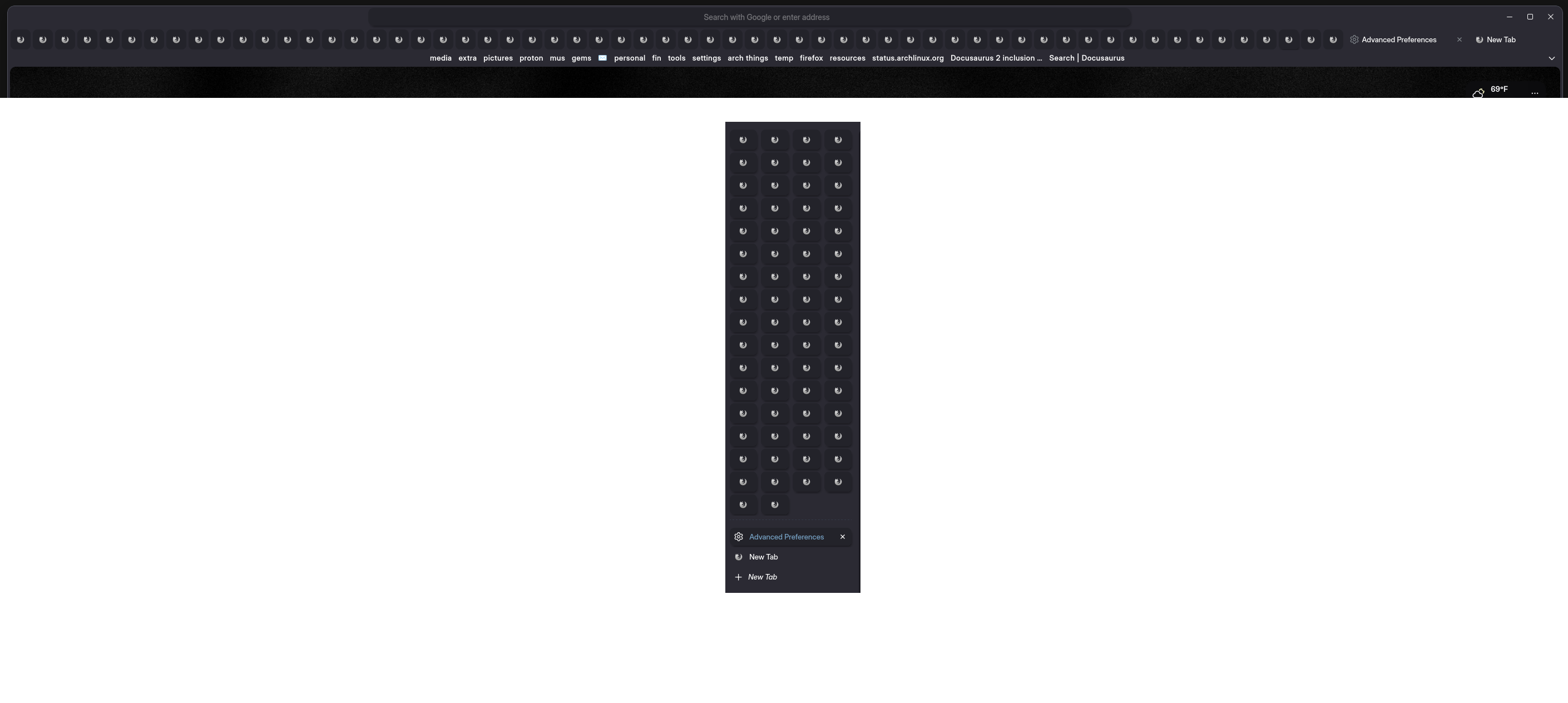Open the Search | Docusaurus bookmark

coord(1086,58)
